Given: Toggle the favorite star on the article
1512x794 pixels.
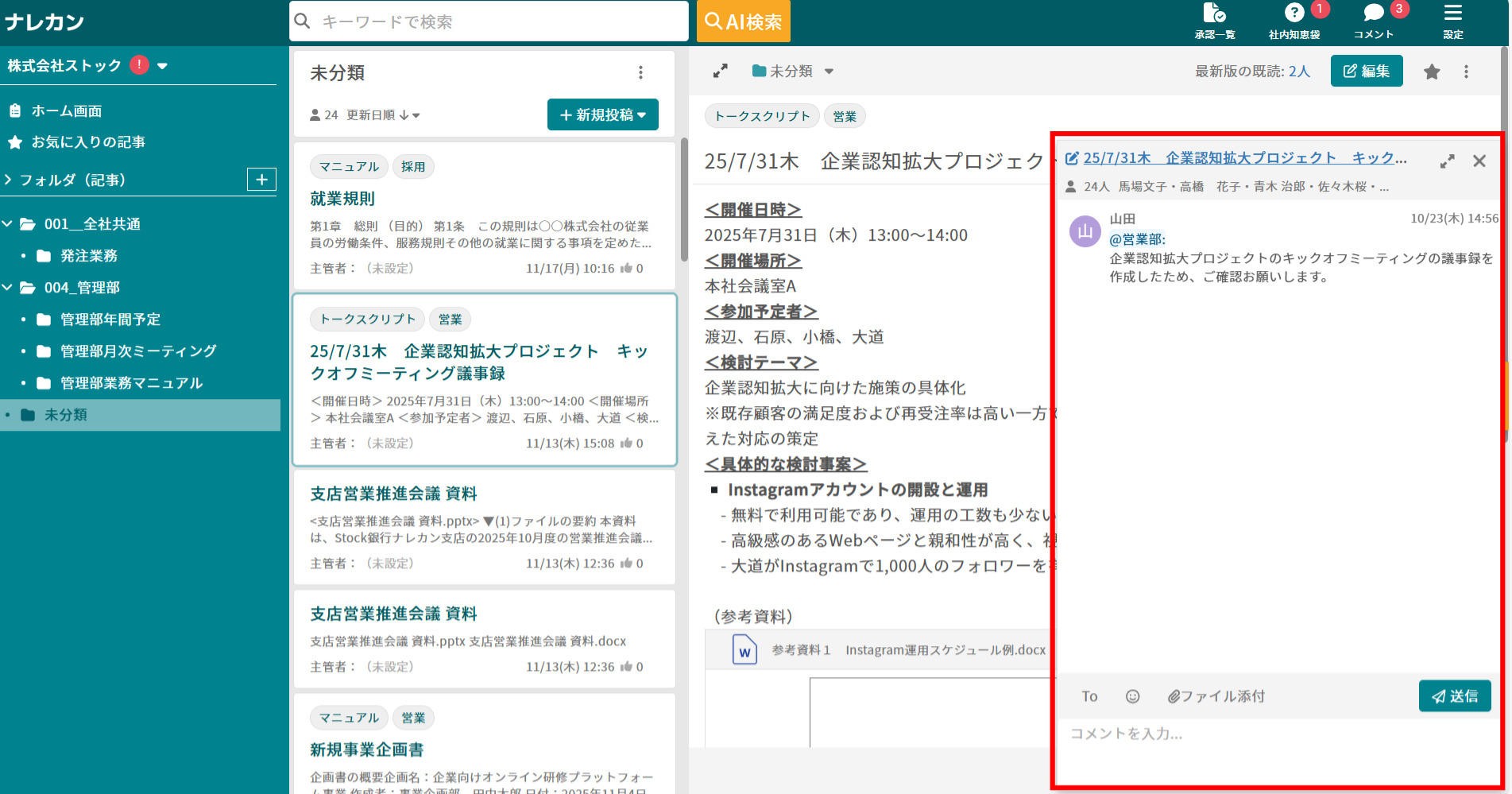Looking at the screenshot, I should 1431,71.
